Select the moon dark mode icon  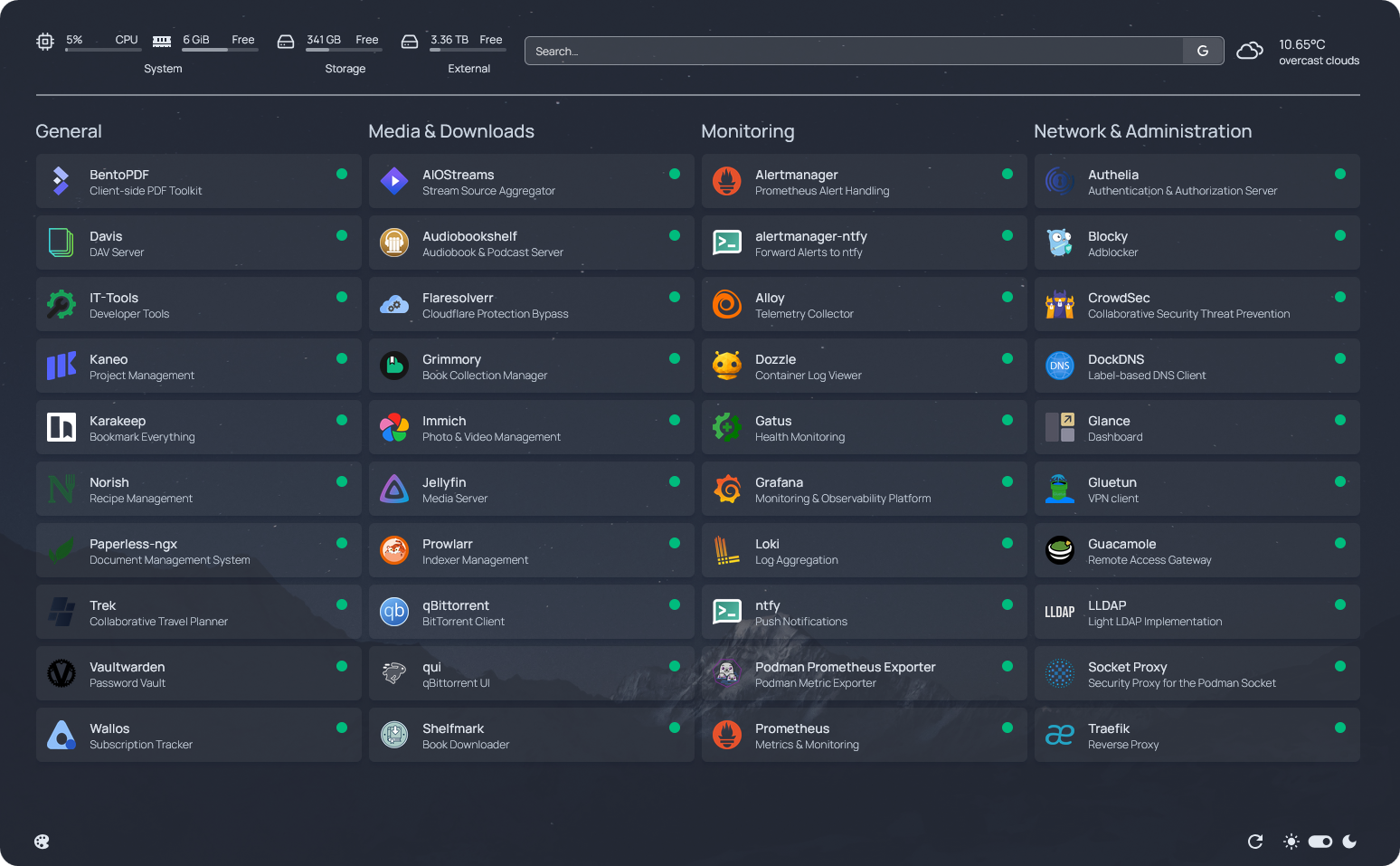pyautogui.click(x=1349, y=842)
